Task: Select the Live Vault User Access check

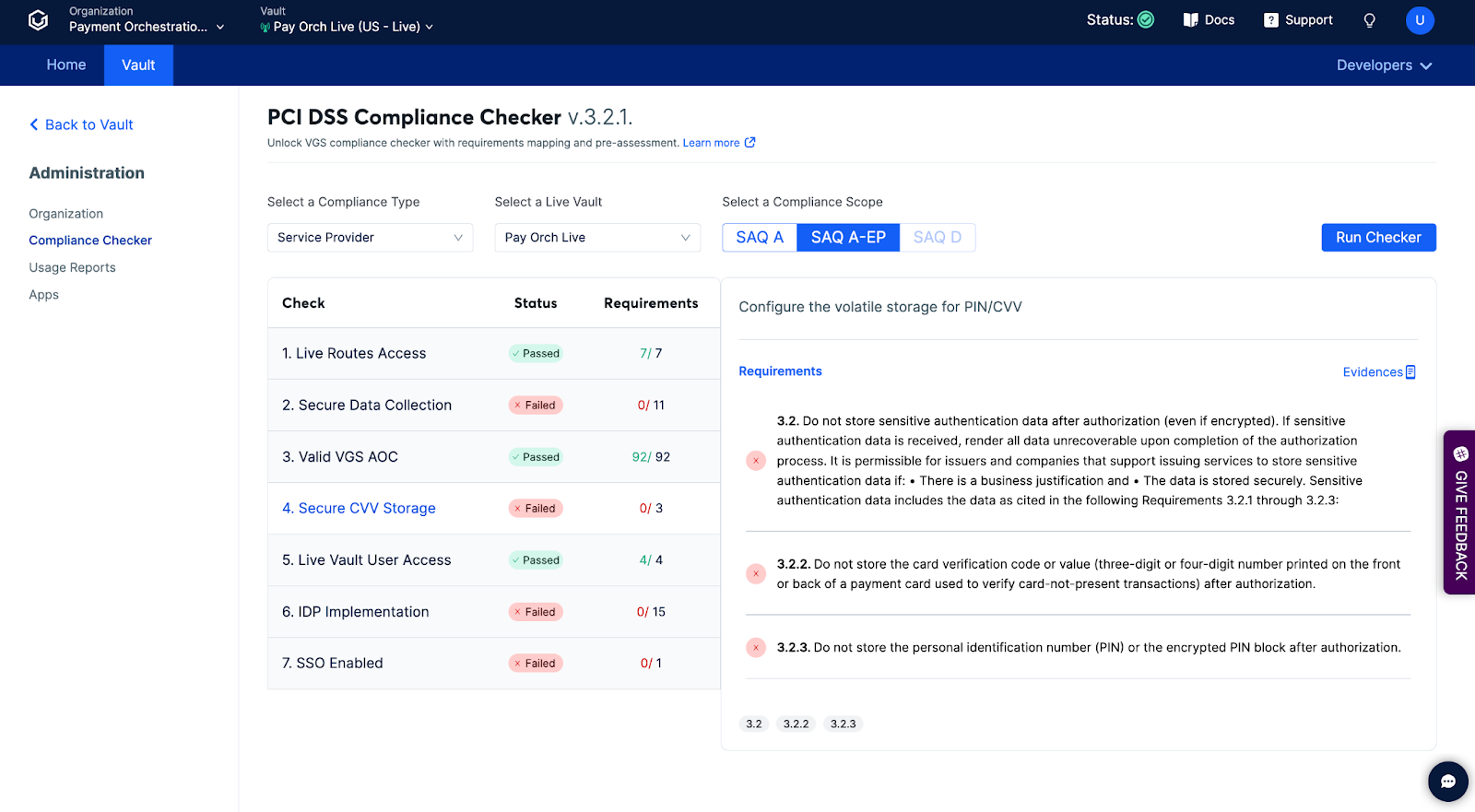Action: pos(367,560)
